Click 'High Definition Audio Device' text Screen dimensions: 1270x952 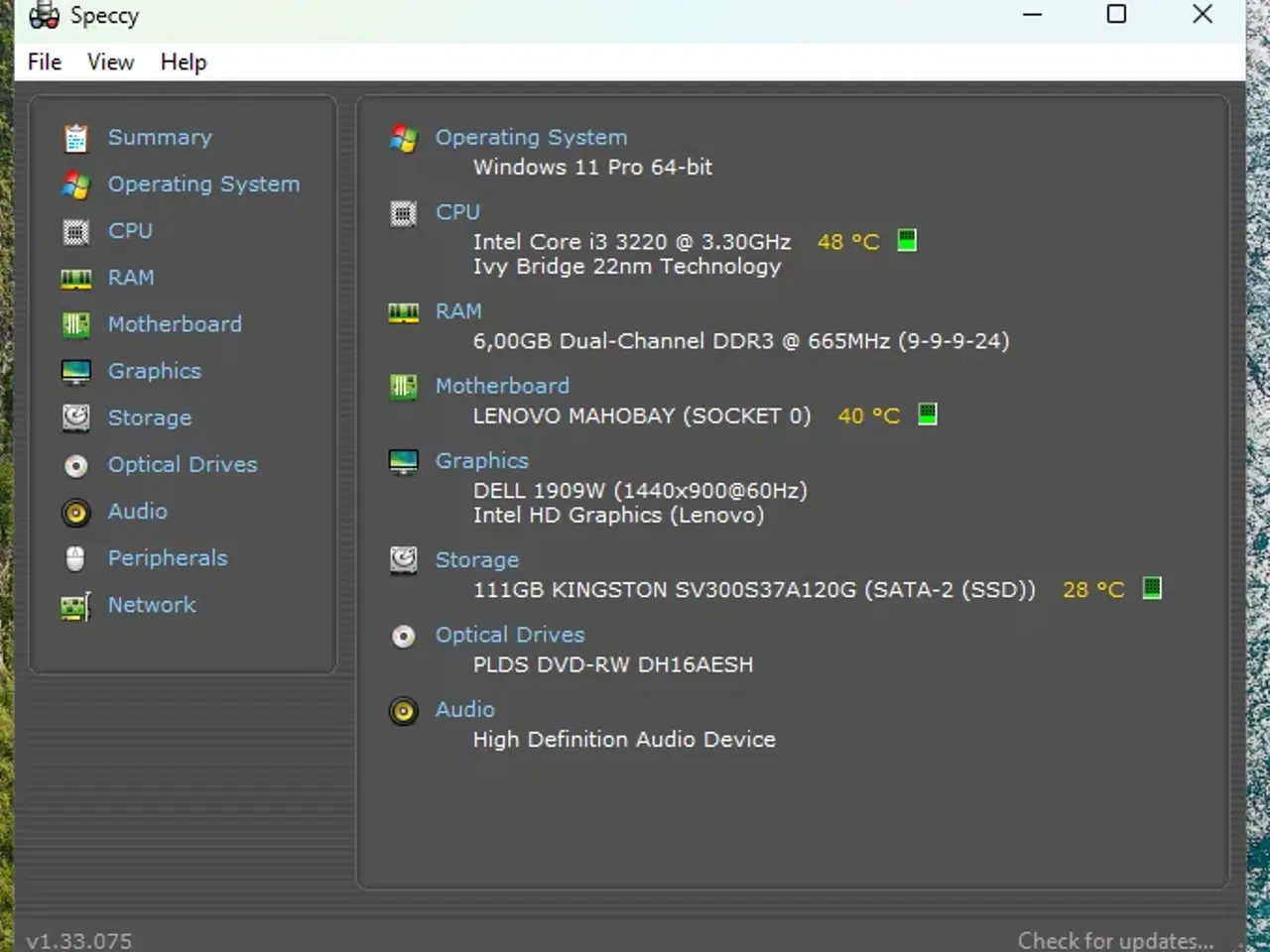[624, 740]
